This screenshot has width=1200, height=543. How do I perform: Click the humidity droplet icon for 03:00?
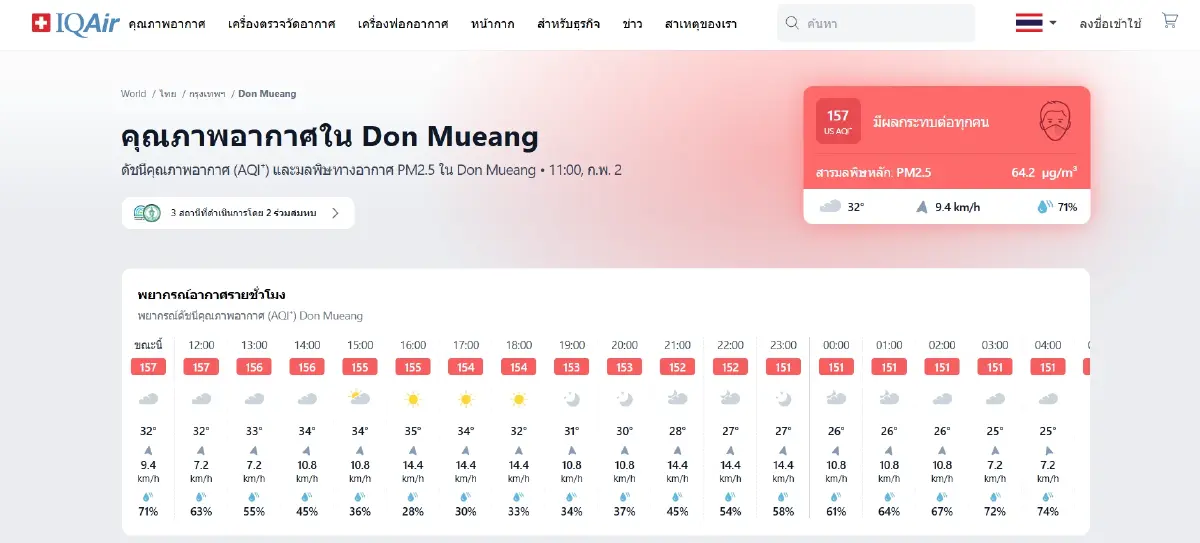coord(995,496)
